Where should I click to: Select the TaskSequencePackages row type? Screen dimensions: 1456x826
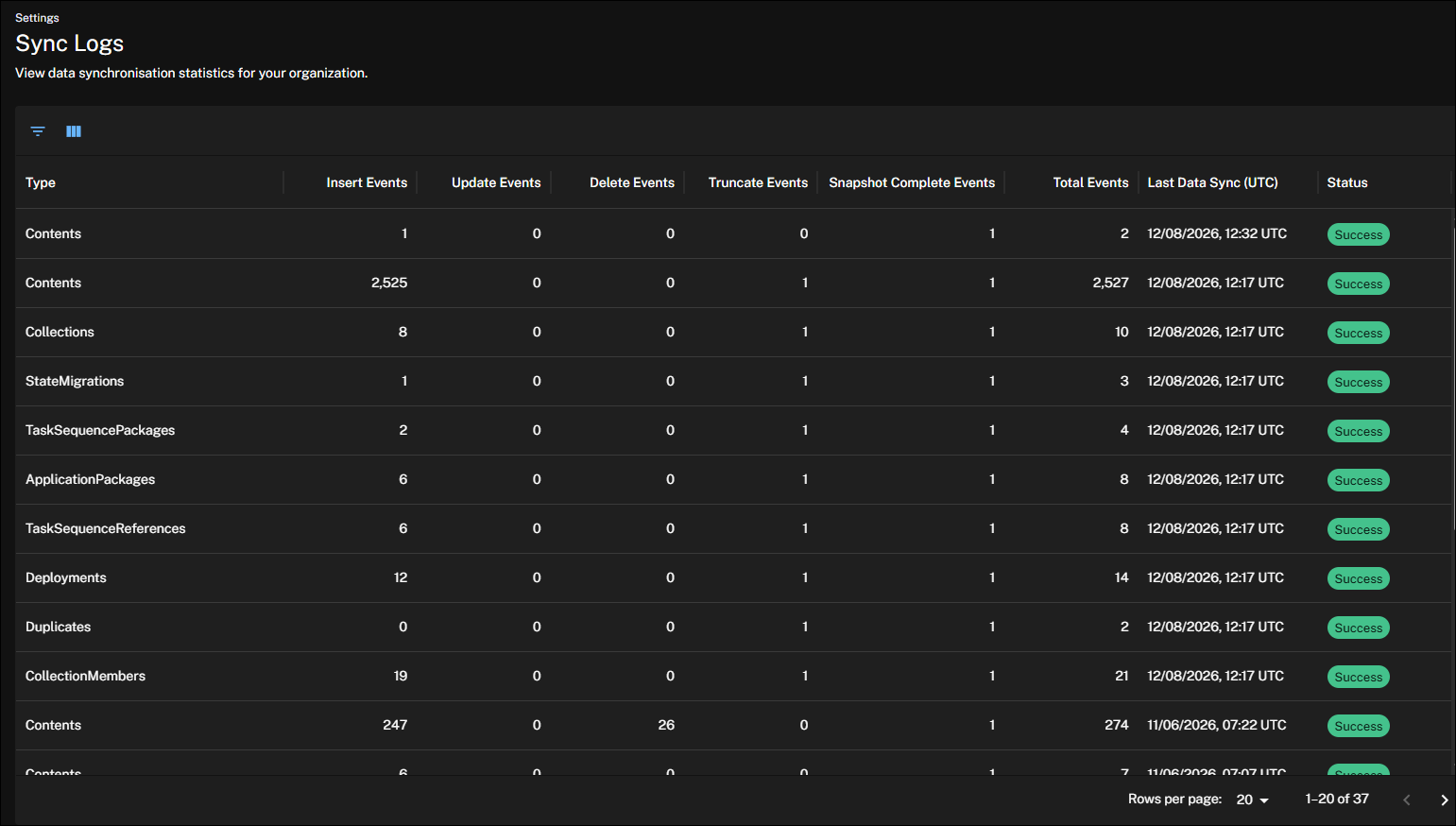[100, 430]
